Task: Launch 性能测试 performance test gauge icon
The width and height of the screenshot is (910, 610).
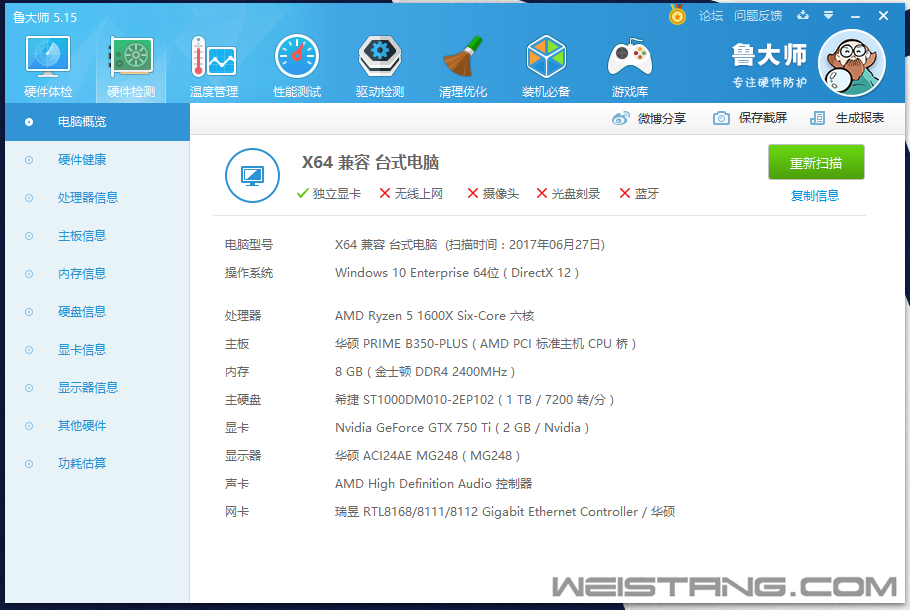Action: pos(297,56)
